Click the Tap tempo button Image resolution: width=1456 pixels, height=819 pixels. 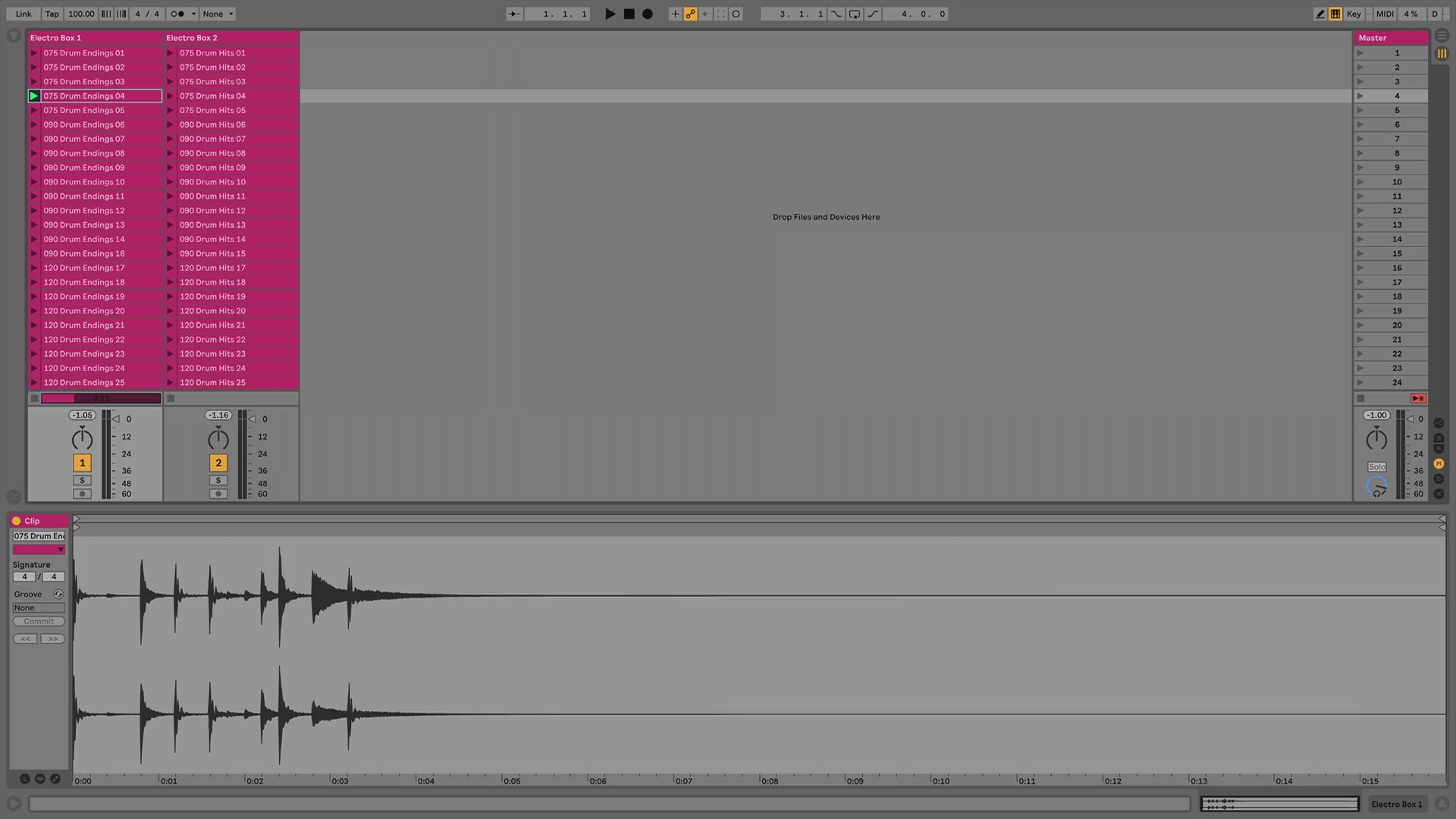(x=52, y=14)
